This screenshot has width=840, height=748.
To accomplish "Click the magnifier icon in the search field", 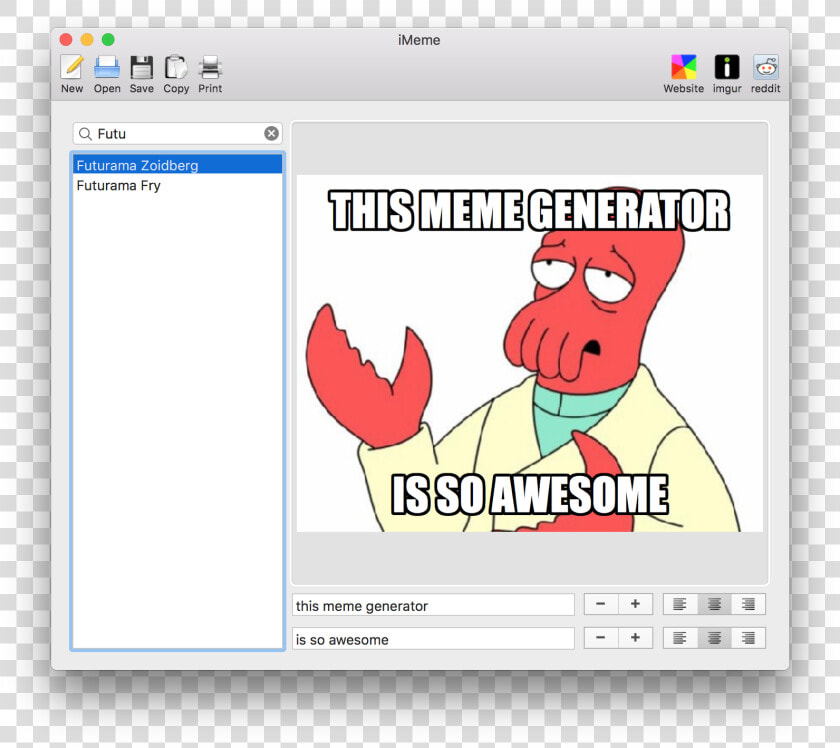I will [85, 133].
